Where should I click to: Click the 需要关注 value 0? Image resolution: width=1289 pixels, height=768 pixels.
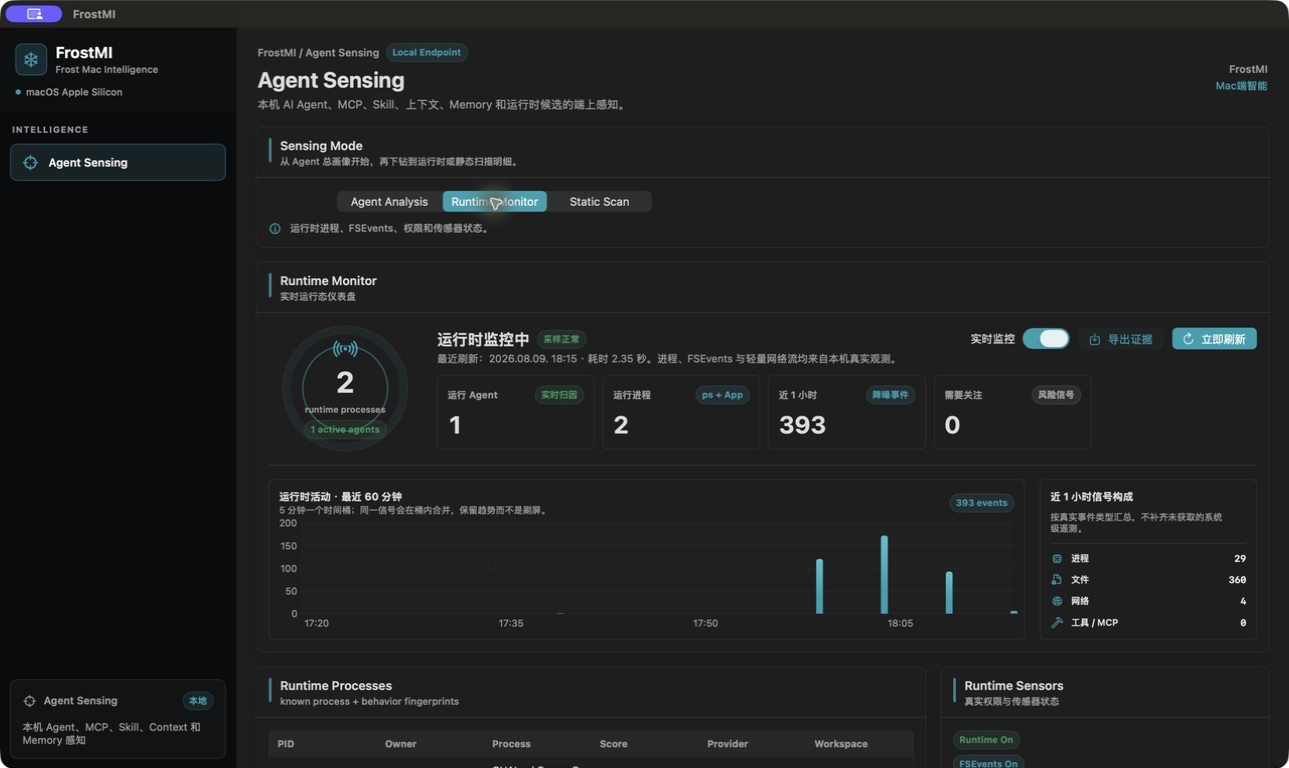(x=952, y=425)
